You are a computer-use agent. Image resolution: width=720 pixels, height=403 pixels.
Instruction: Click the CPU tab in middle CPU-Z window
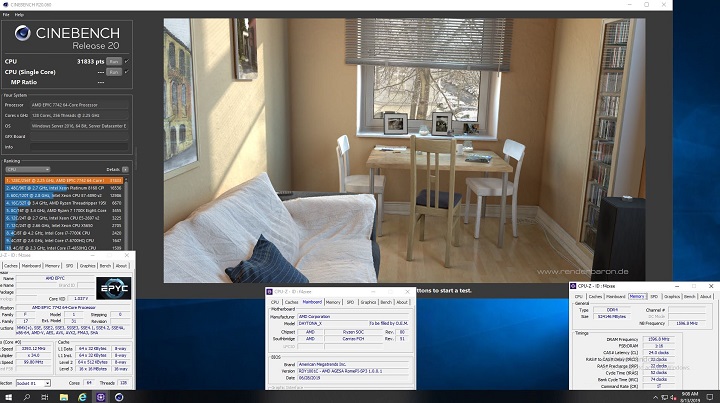275,302
